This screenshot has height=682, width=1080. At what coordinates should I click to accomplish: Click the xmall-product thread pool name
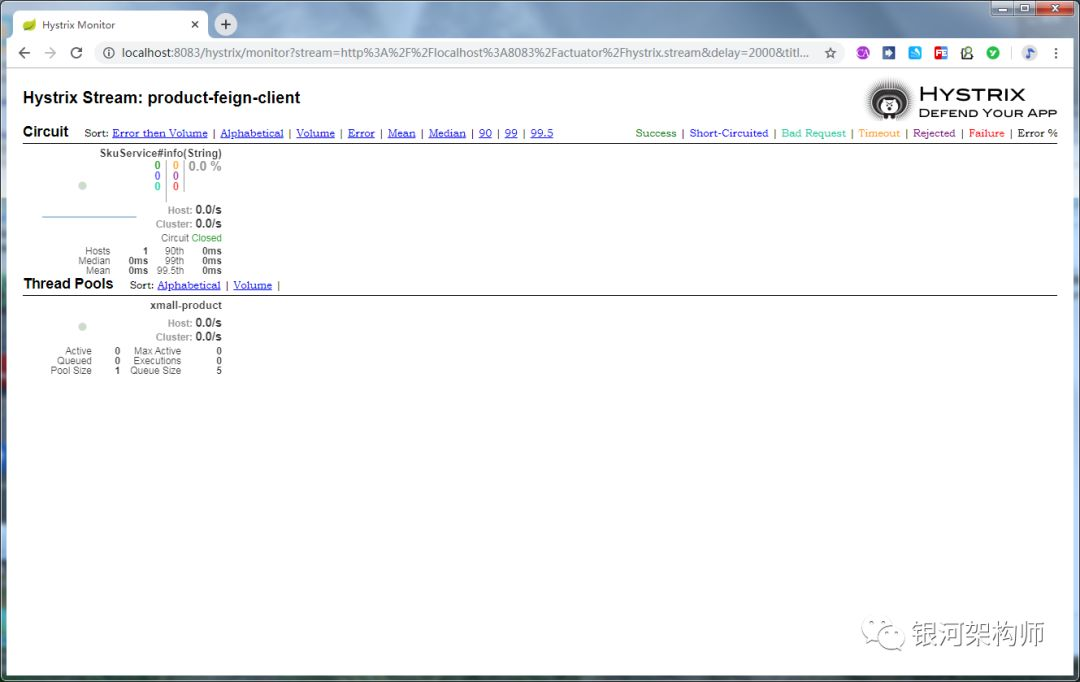(186, 305)
